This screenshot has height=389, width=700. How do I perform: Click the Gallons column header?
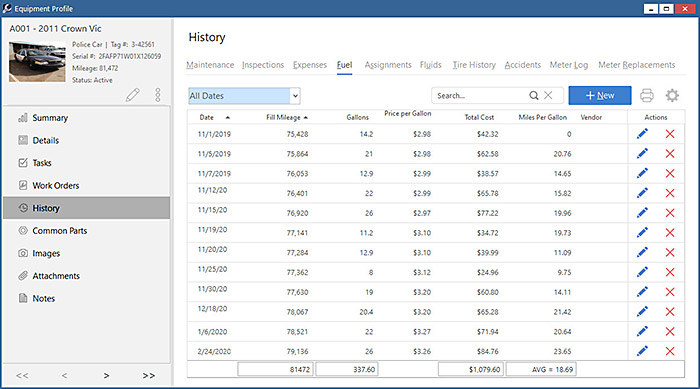[358, 117]
